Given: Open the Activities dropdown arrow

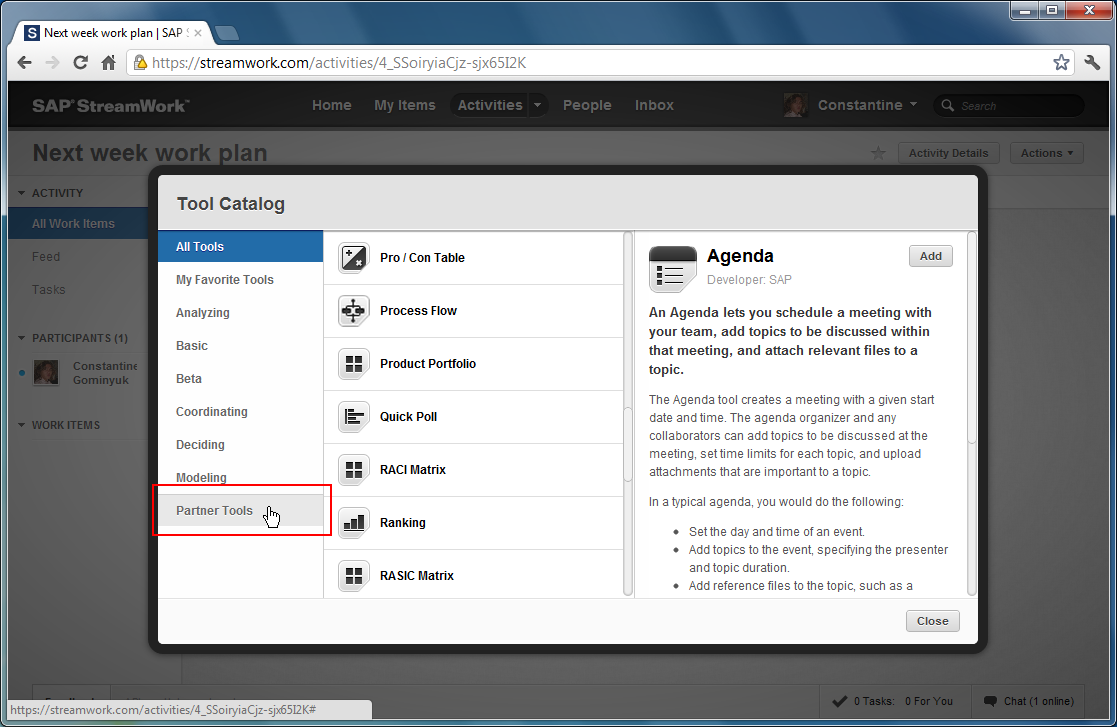Looking at the screenshot, I should tap(537, 105).
